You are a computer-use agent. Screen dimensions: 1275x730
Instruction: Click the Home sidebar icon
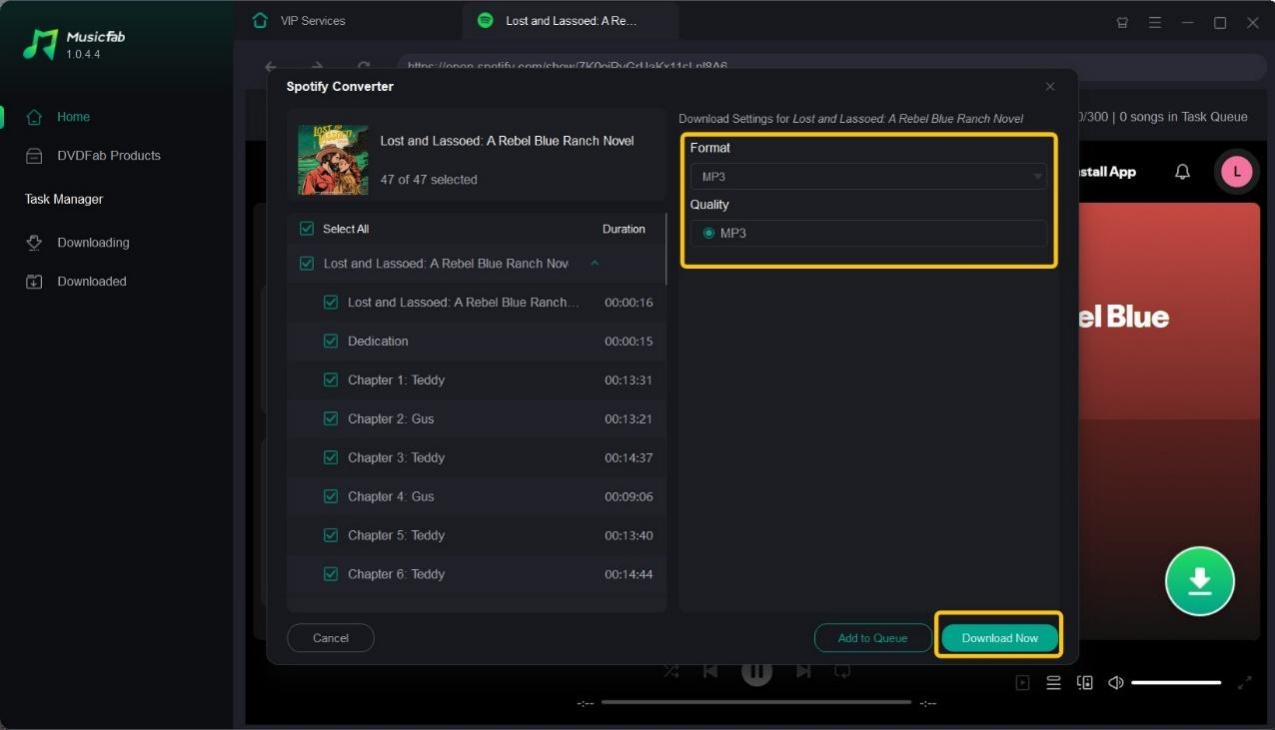(34, 117)
